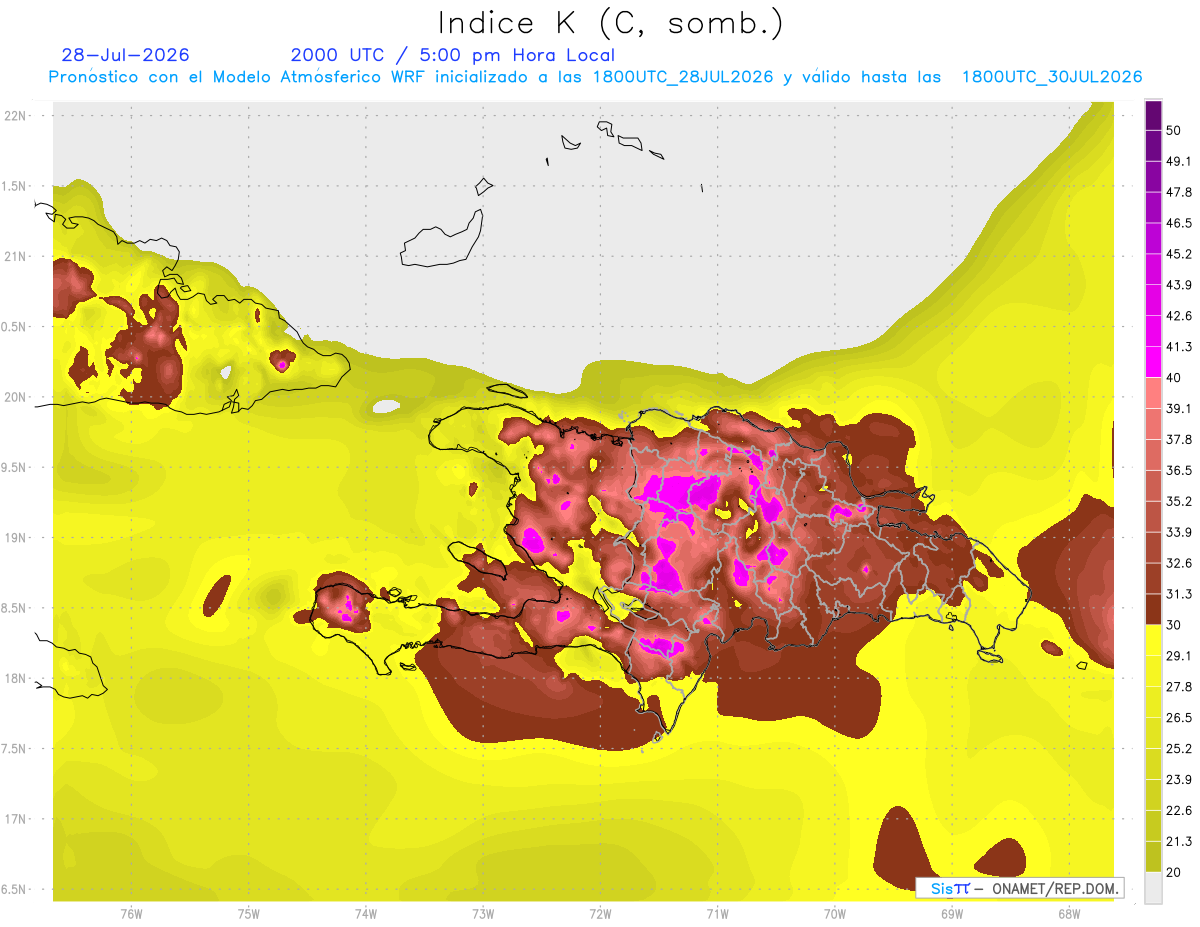Click the legend value '25.2'
This screenshot has width=1200, height=927.
click(1179, 749)
